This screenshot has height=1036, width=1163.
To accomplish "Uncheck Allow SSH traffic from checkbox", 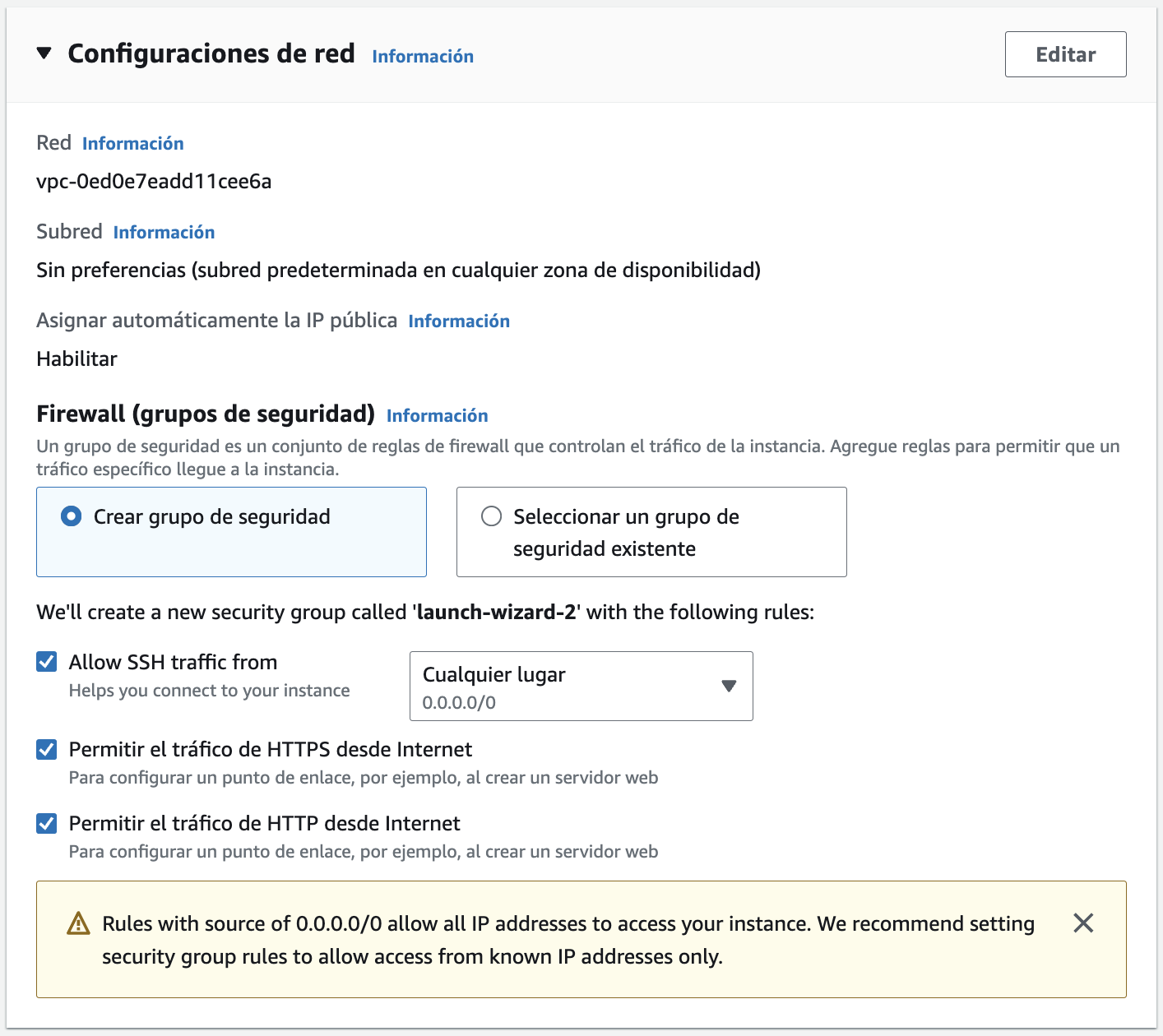I will click(x=47, y=662).
